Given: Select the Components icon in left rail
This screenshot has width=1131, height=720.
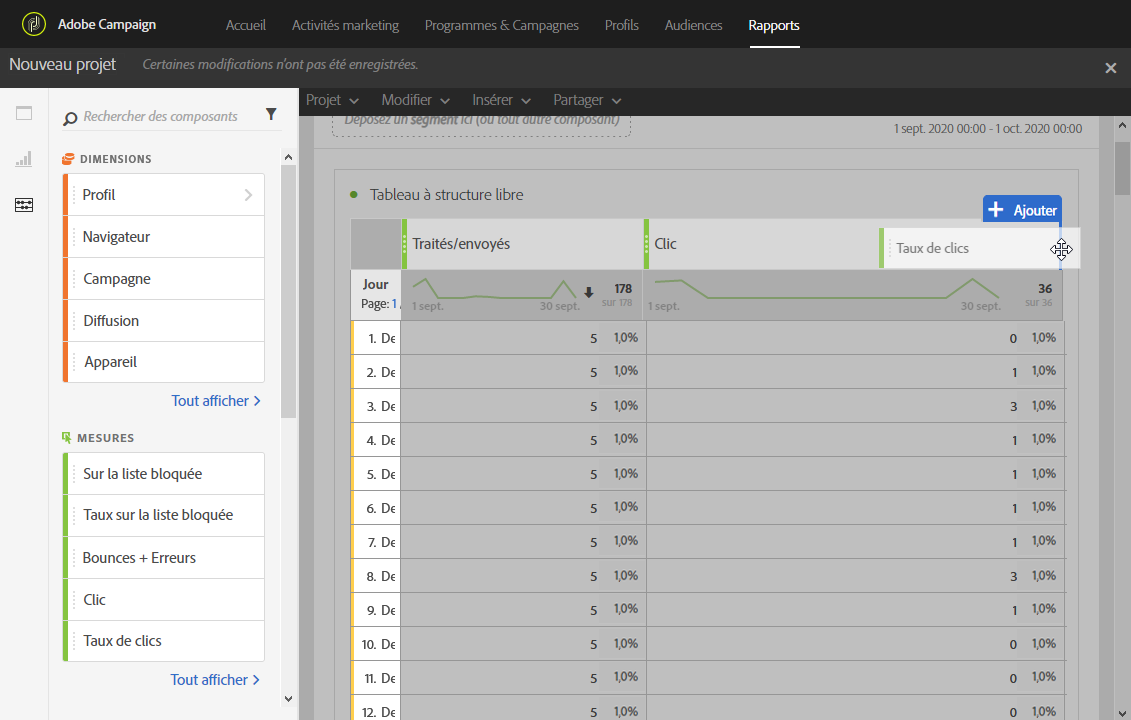Looking at the screenshot, I should click(x=24, y=205).
